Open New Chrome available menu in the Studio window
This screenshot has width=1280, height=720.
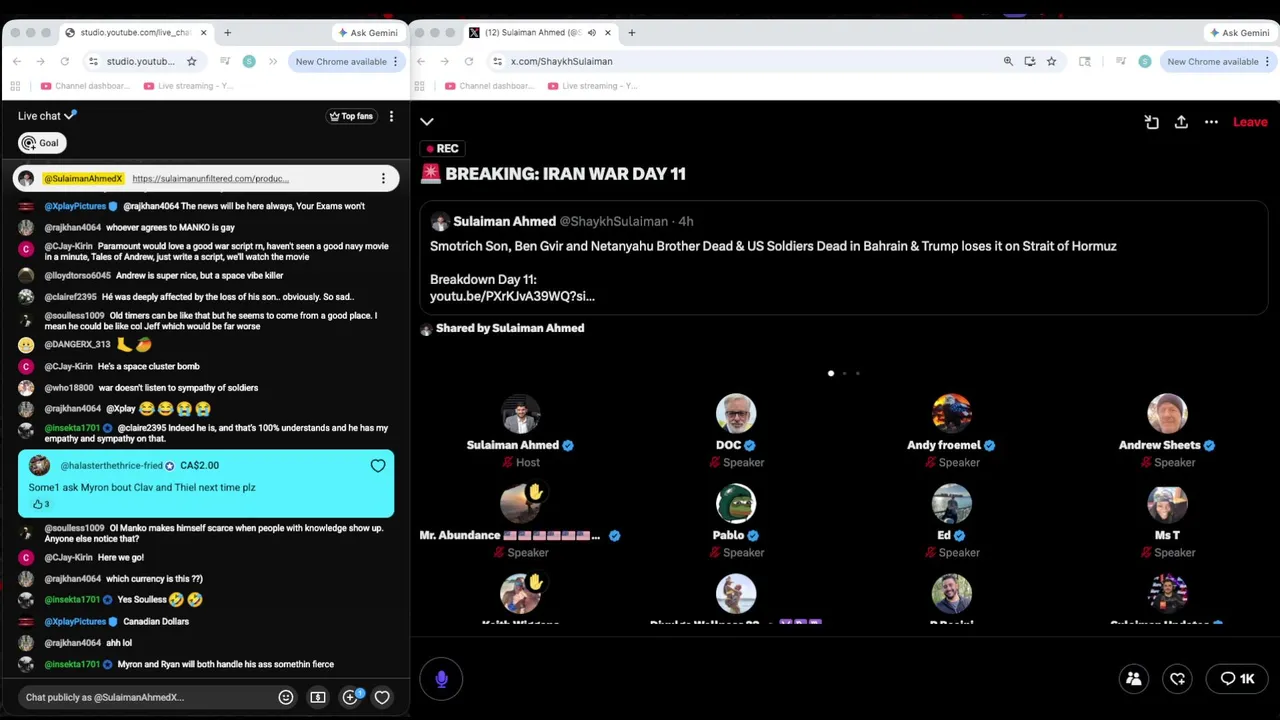pyautogui.click(x=347, y=61)
